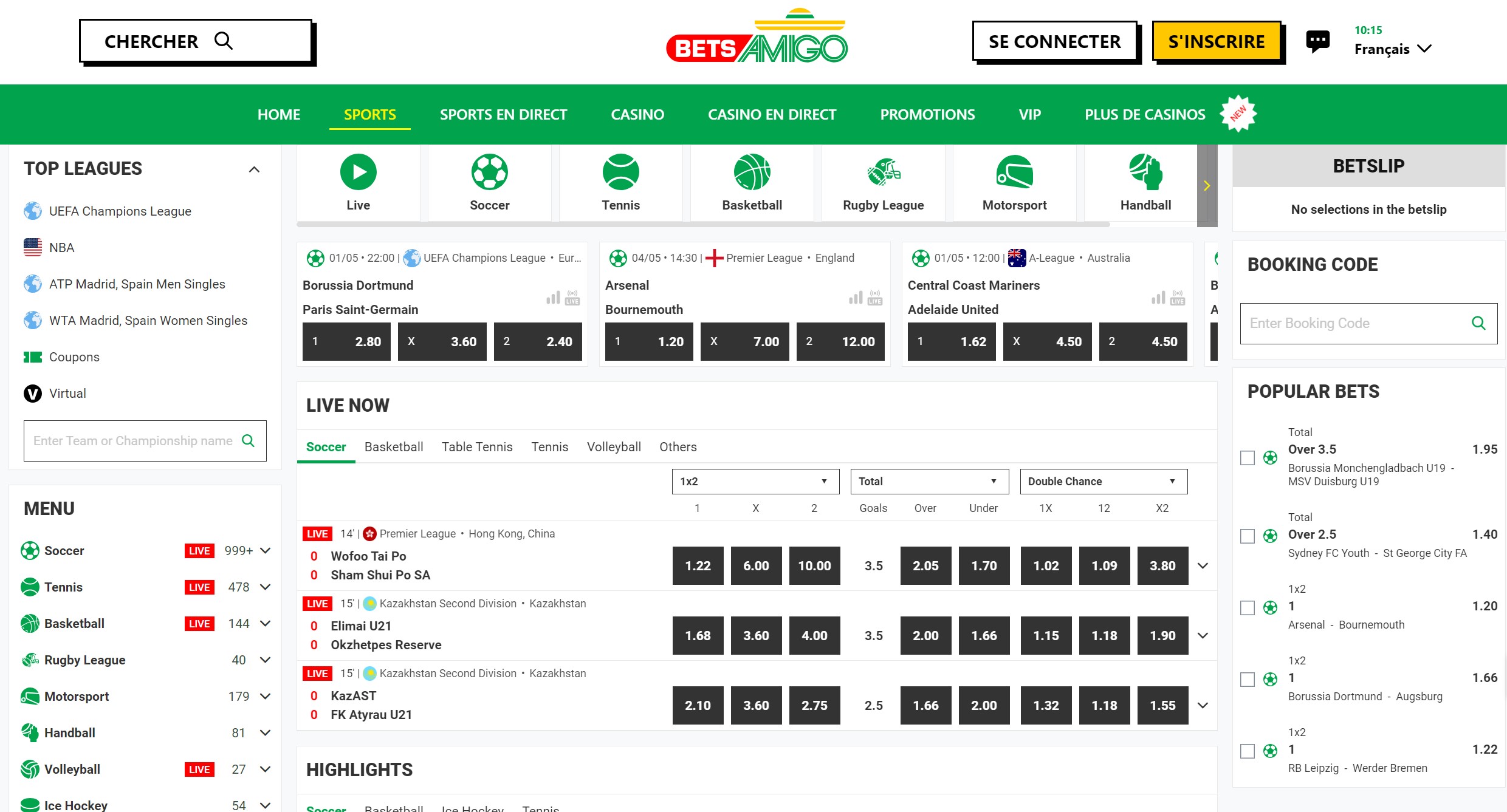Open the Français language dropdown

click(1393, 49)
